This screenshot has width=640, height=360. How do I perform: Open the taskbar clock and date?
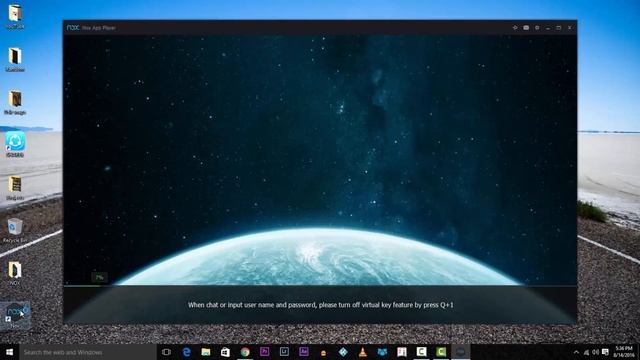tap(624, 352)
